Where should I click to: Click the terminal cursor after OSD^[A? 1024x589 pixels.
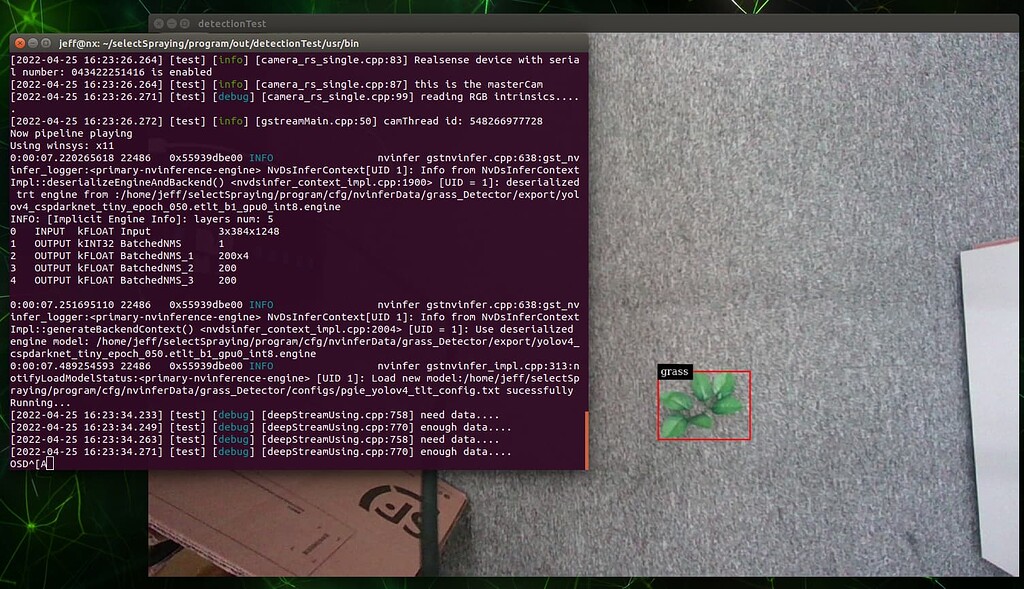51,463
